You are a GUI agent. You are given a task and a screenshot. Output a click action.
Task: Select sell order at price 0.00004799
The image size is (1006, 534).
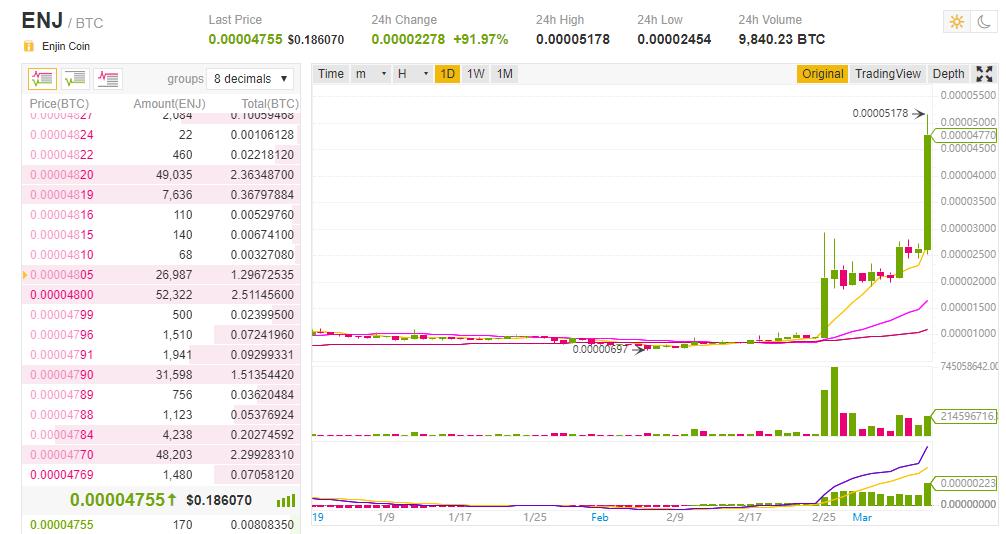click(161, 314)
